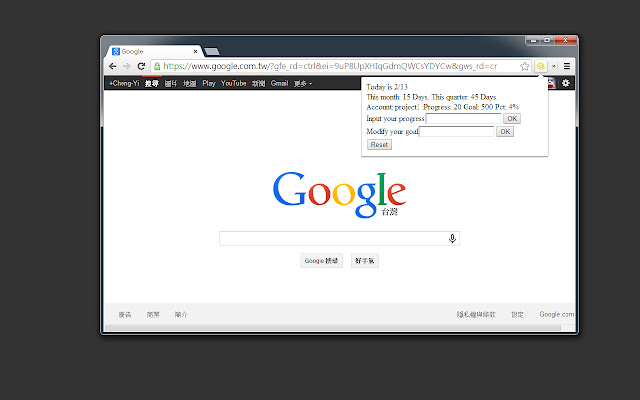Open YouTube from the Google bar
The image size is (640, 400).
point(233,83)
